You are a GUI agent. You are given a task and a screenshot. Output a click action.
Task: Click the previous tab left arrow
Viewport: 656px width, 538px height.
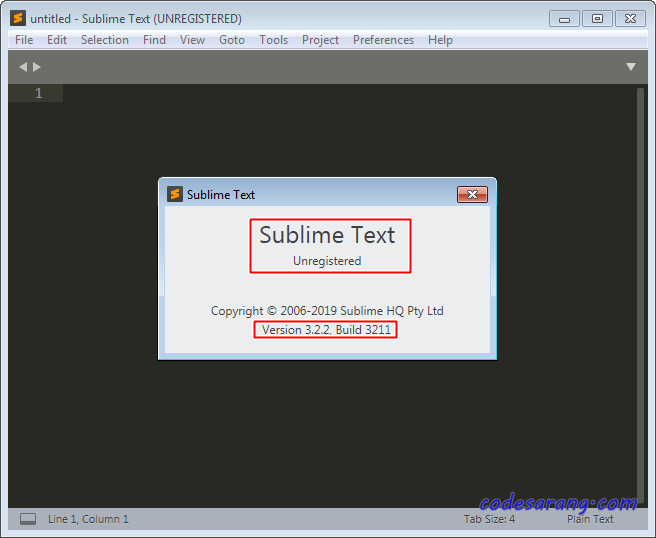point(23,67)
